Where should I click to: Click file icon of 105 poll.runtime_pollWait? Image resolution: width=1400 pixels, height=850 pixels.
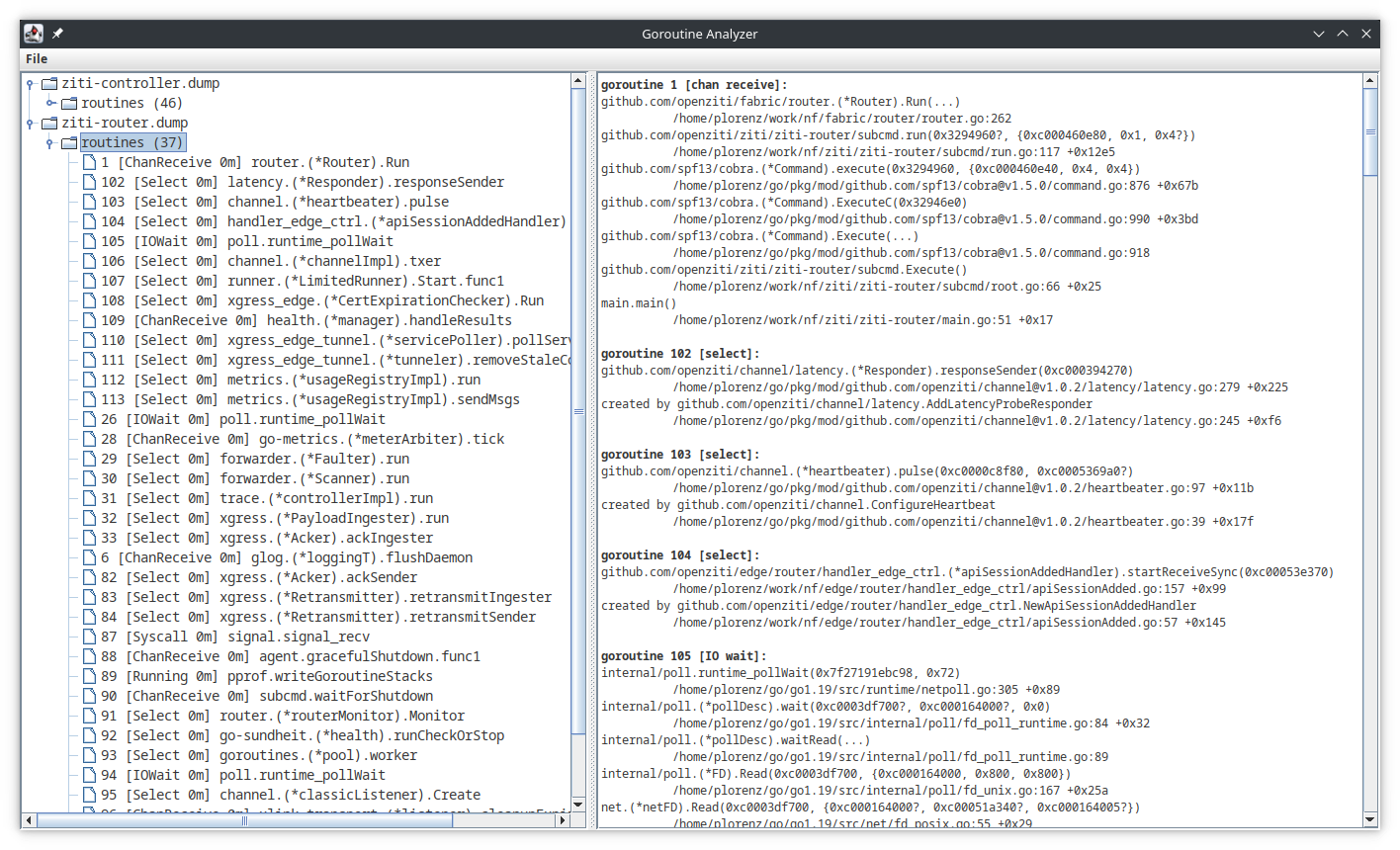89,241
